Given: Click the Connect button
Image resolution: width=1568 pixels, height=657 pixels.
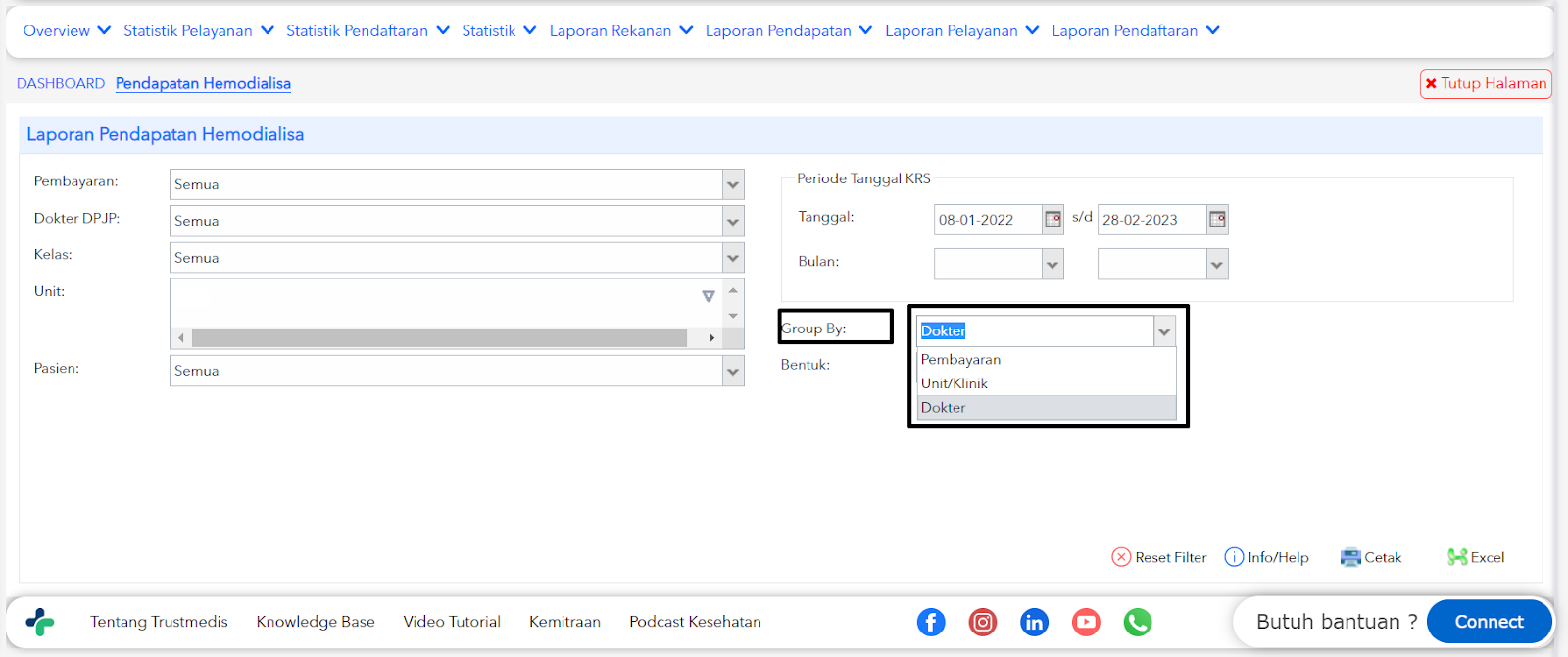Looking at the screenshot, I should pyautogui.click(x=1490, y=622).
